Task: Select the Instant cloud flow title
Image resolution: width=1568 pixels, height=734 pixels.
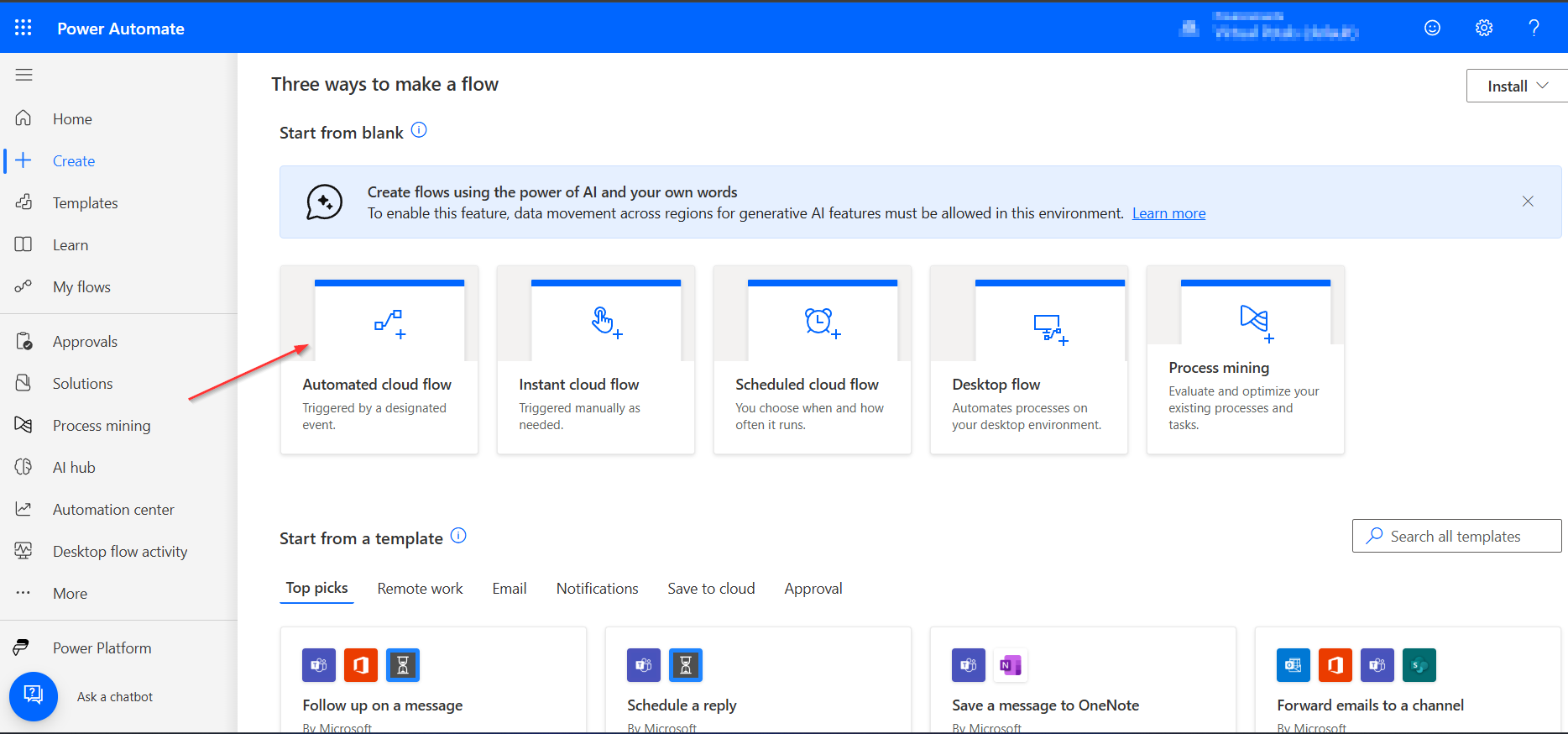Action: [579, 384]
